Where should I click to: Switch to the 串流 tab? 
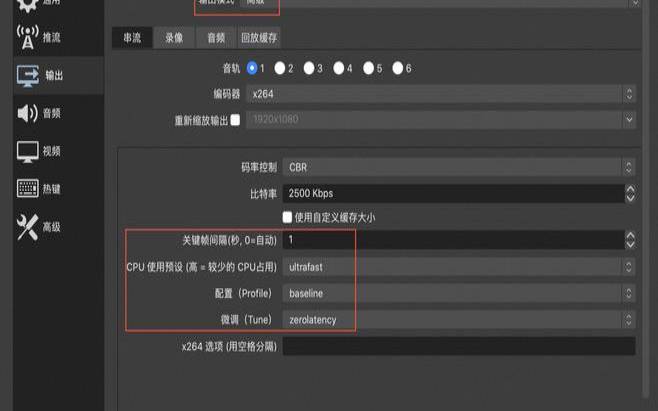click(132, 38)
